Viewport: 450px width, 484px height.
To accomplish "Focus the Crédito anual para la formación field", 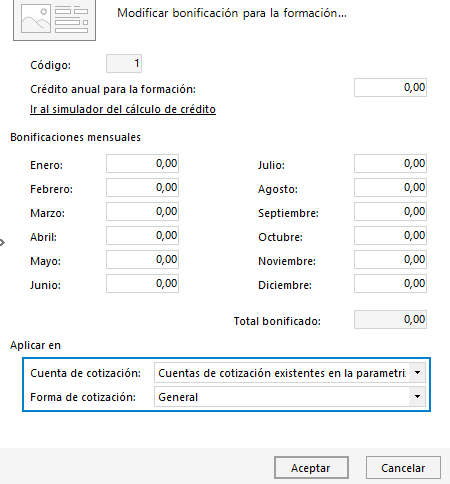I will click(x=390, y=88).
